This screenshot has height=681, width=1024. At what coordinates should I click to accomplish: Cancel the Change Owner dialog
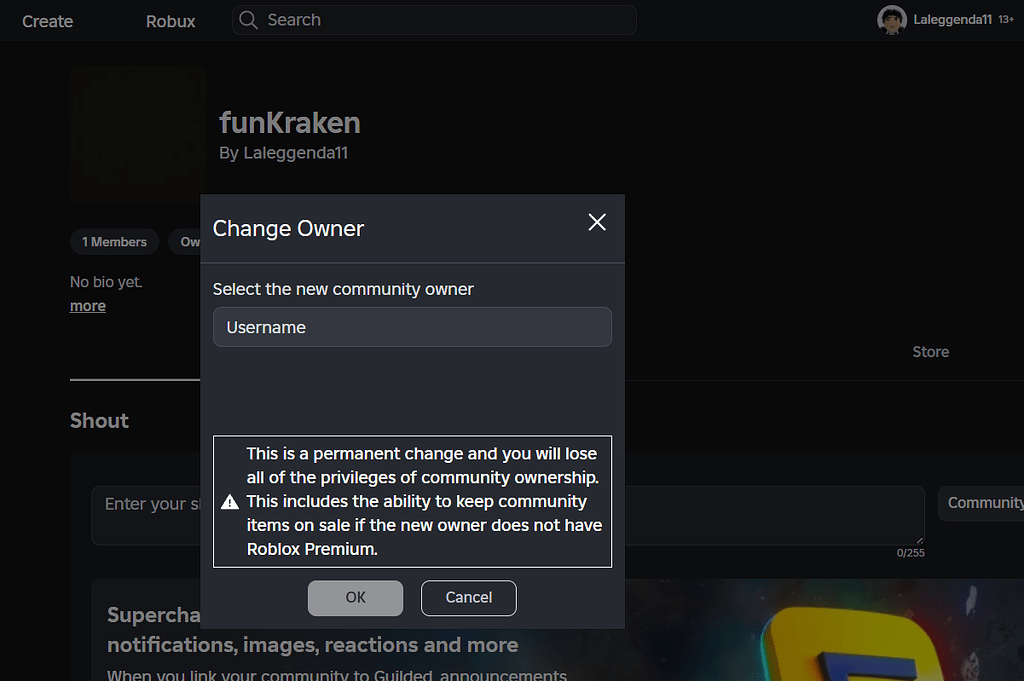click(x=468, y=597)
